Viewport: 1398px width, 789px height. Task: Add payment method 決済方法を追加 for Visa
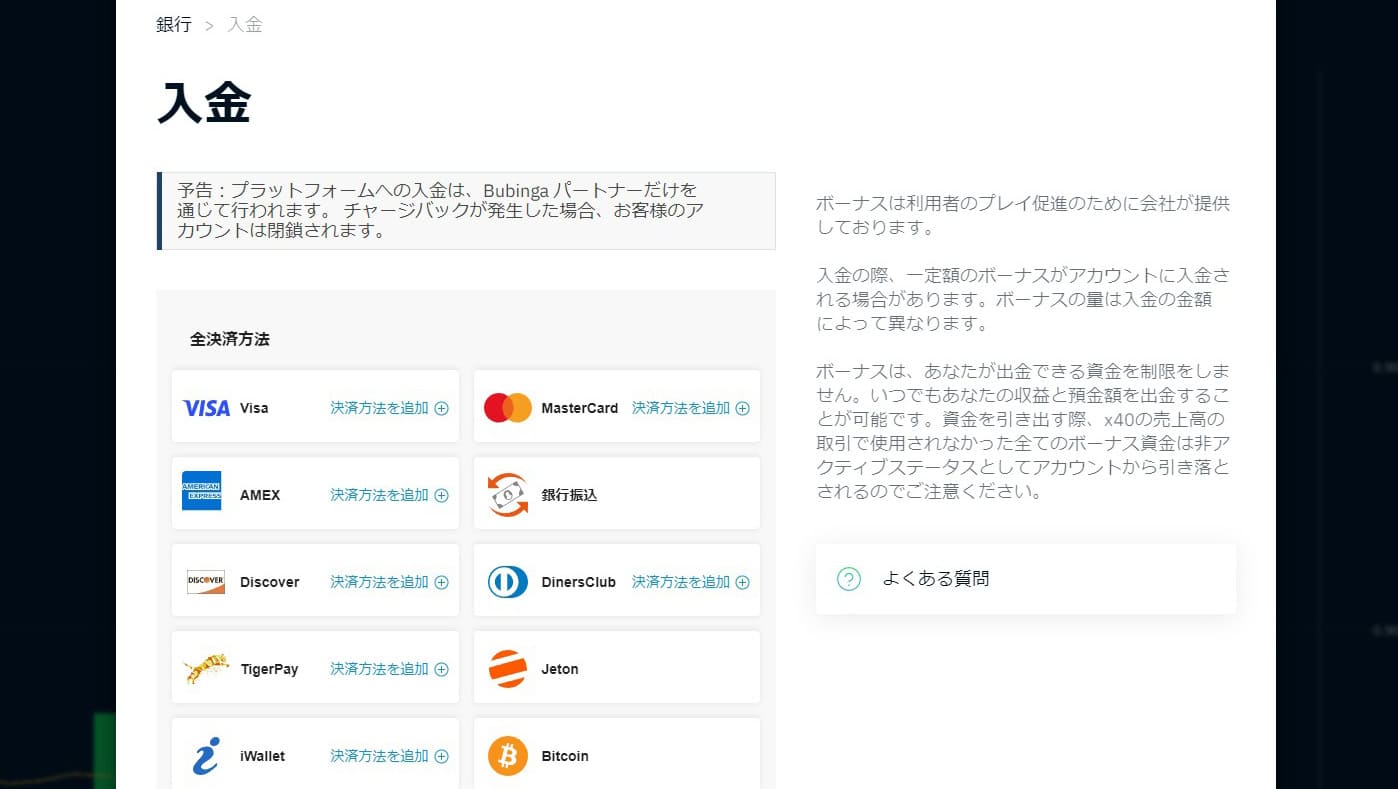point(389,408)
